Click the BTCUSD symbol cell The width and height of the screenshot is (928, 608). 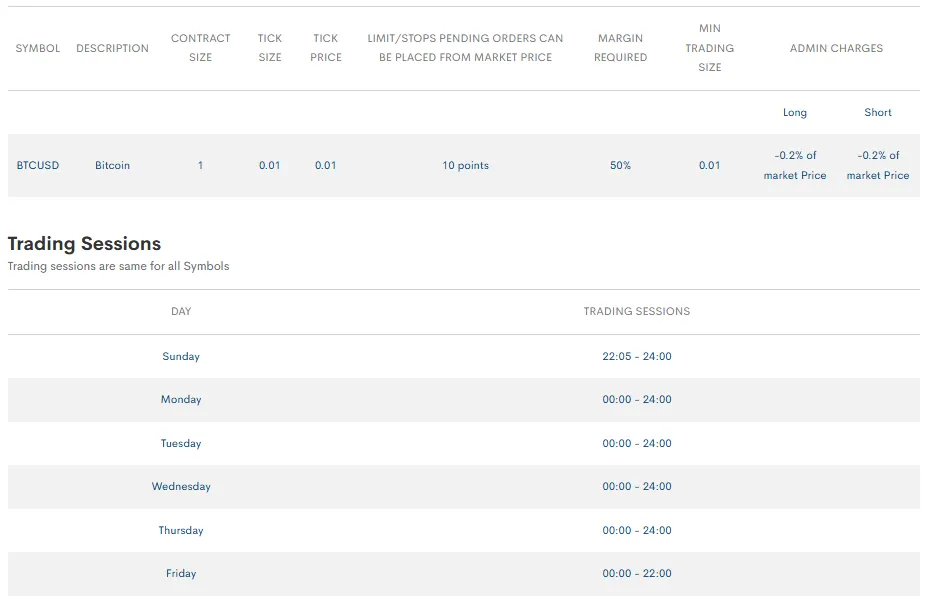38,165
